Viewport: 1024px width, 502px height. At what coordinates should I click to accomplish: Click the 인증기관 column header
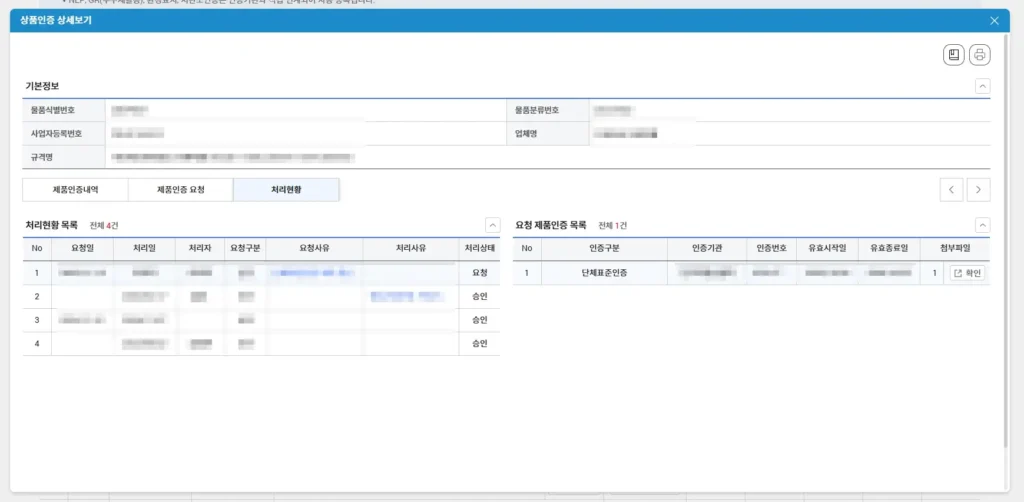(x=706, y=248)
